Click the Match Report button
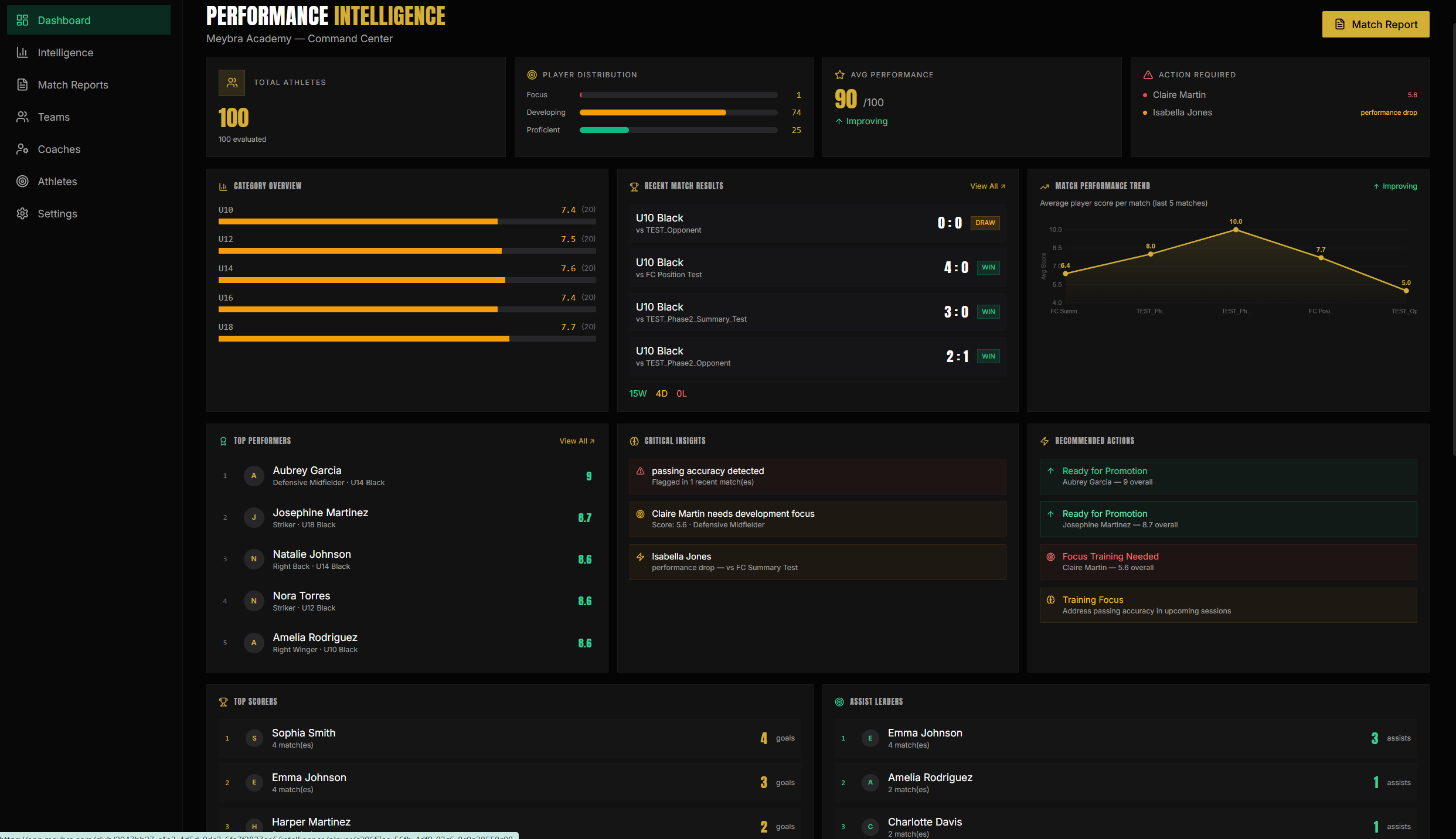This screenshot has width=1456, height=839. coord(1375,25)
